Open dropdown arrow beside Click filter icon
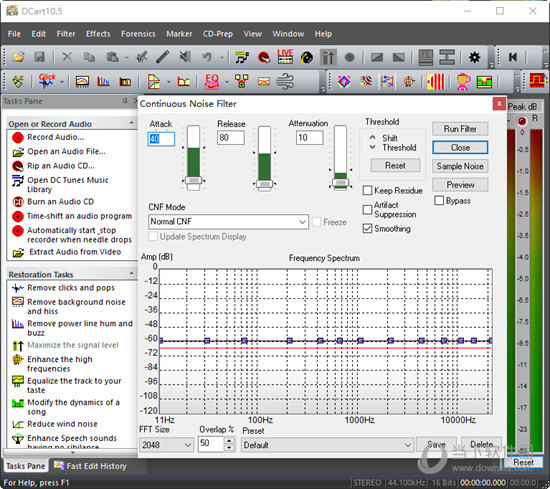Image resolution: width=550 pixels, height=489 pixels. pyautogui.click(x=62, y=82)
